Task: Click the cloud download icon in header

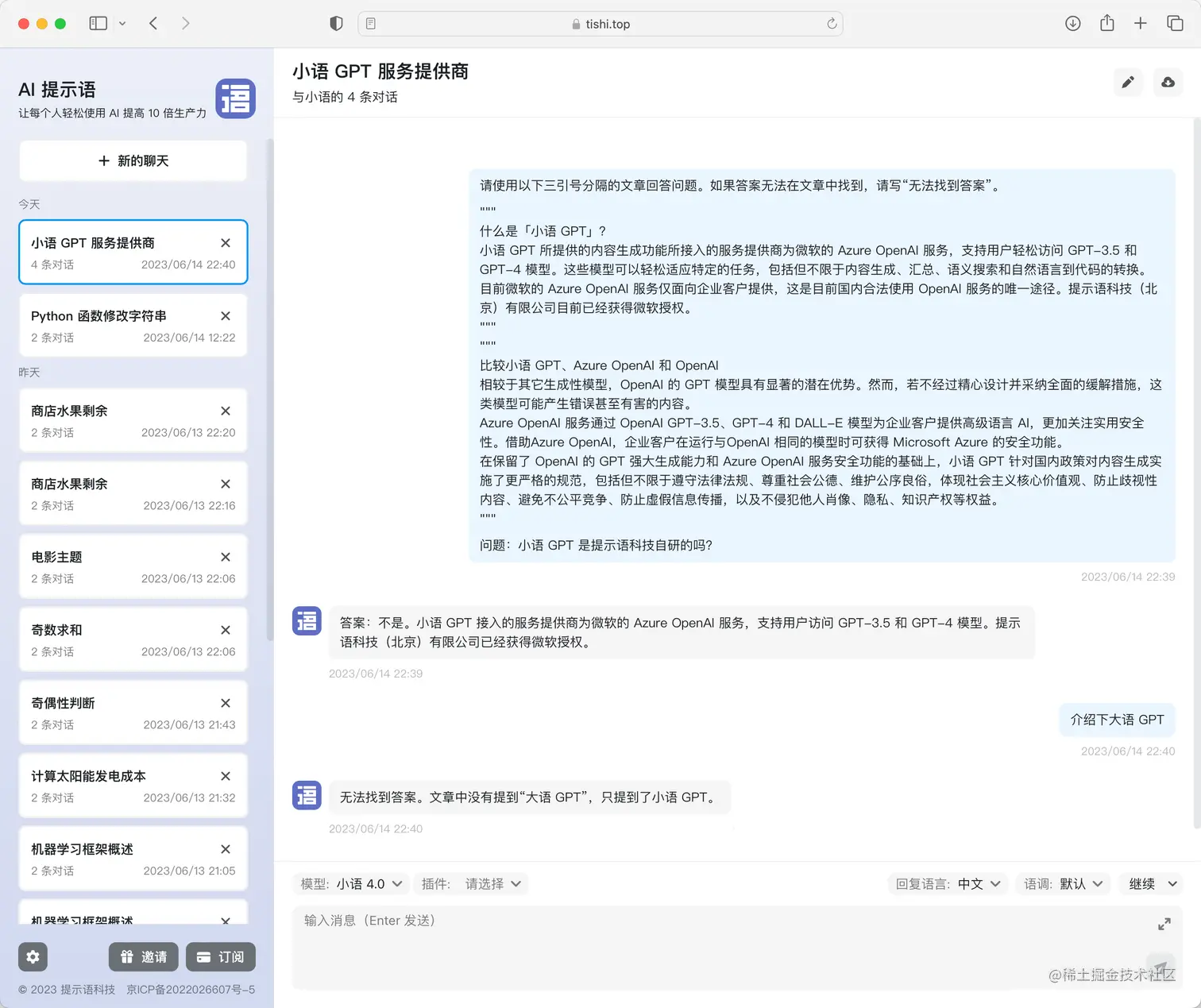Action: 1168,82
